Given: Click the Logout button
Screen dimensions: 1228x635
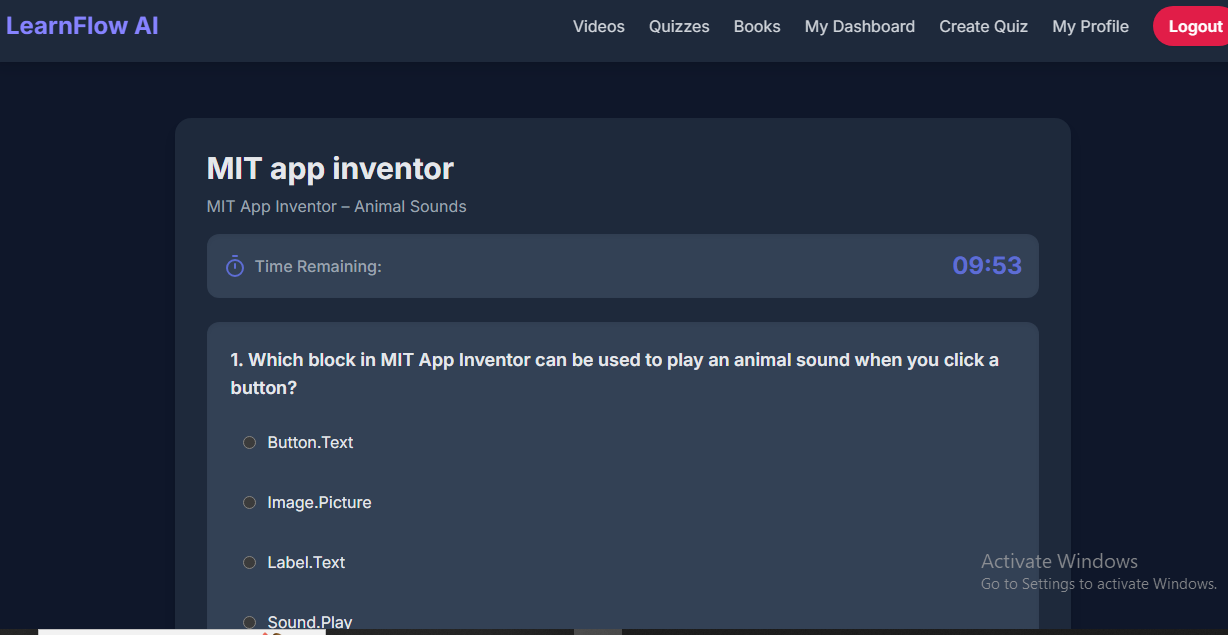Looking at the screenshot, I should point(1192,27).
